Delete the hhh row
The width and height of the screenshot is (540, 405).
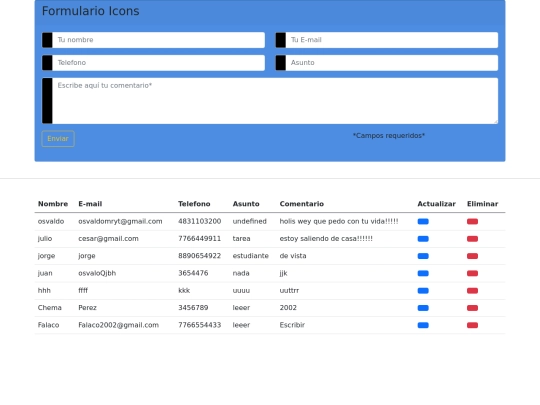472,291
